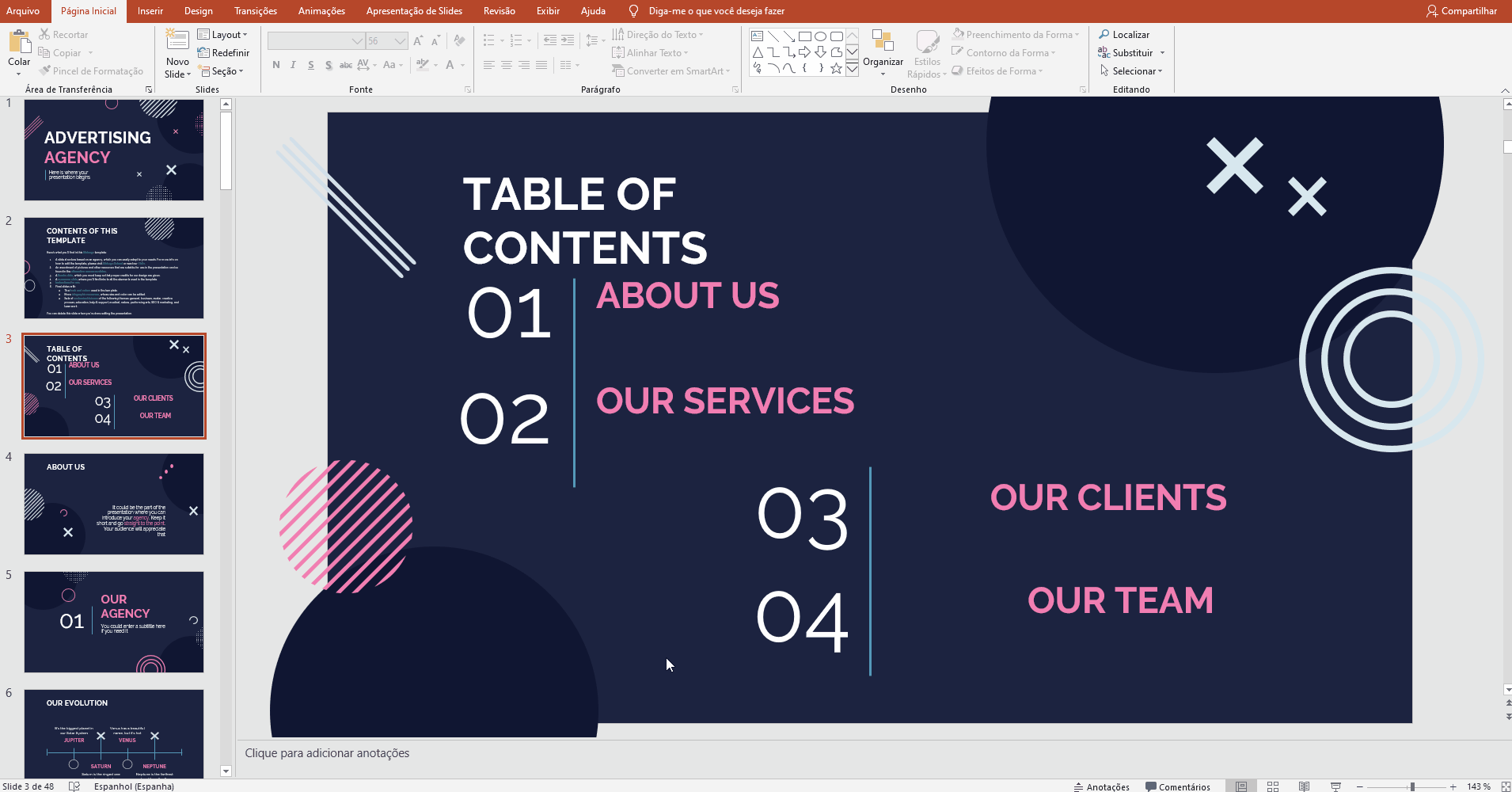Toggle center text alignment
1512x792 pixels.
[x=507, y=65]
